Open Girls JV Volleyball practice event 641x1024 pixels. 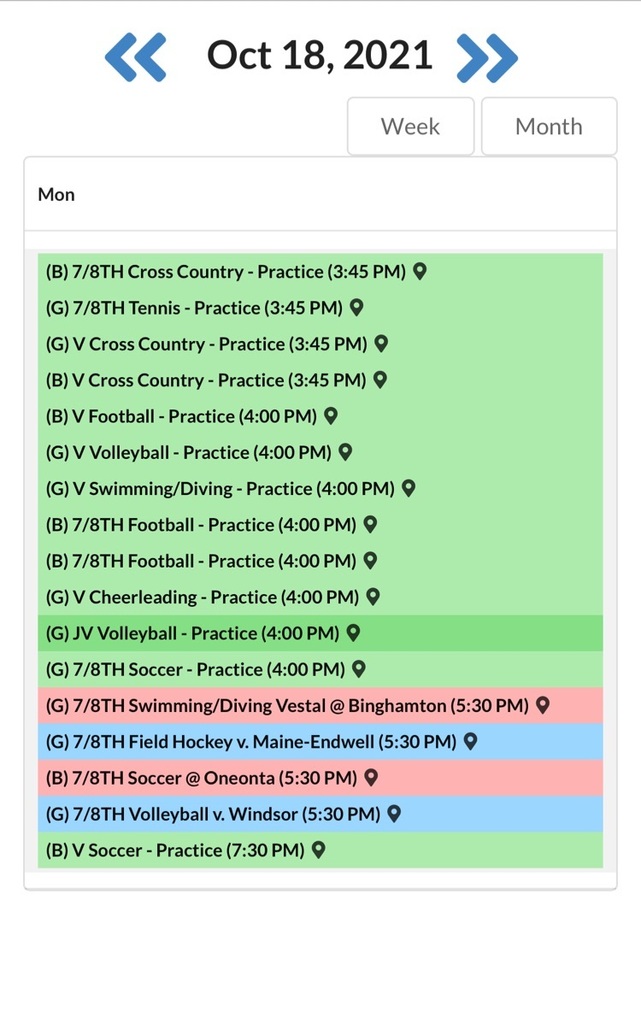tap(320, 633)
